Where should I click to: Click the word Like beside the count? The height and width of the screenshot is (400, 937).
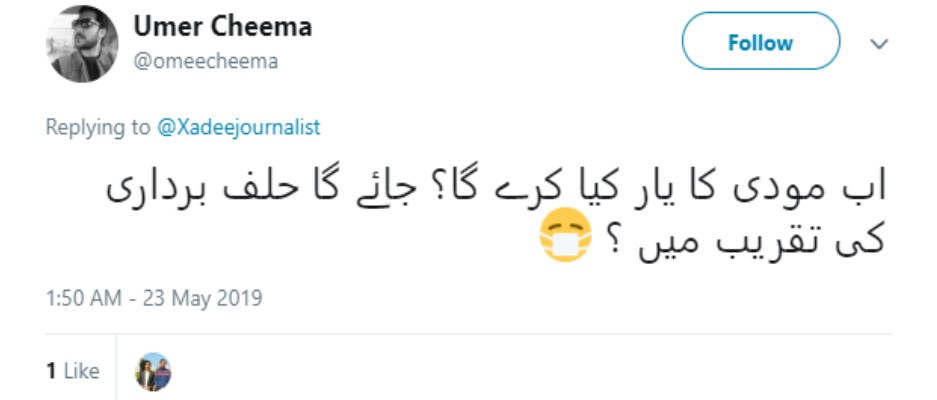(x=81, y=371)
